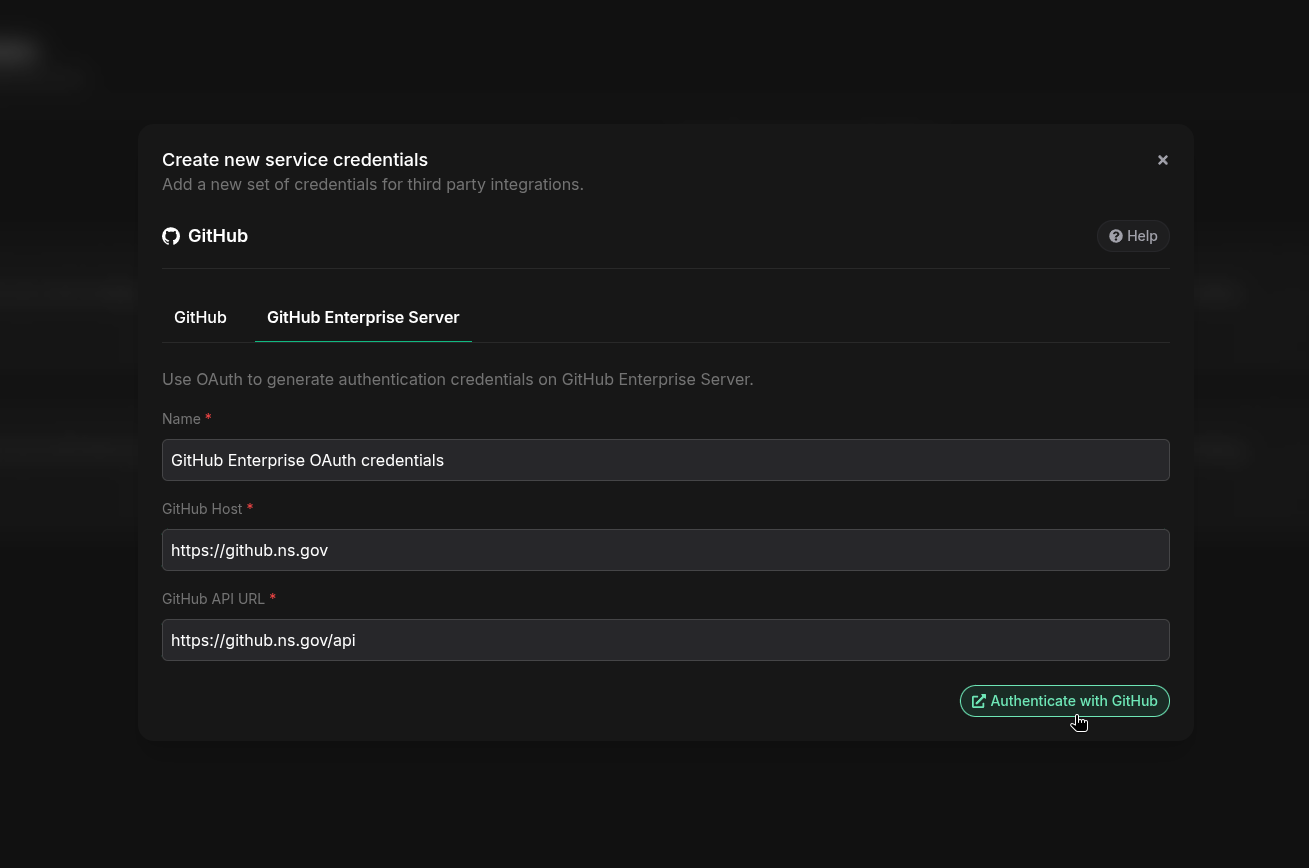
Task: Click Authenticate with GitHub button
Action: click(x=1065, y=701)
